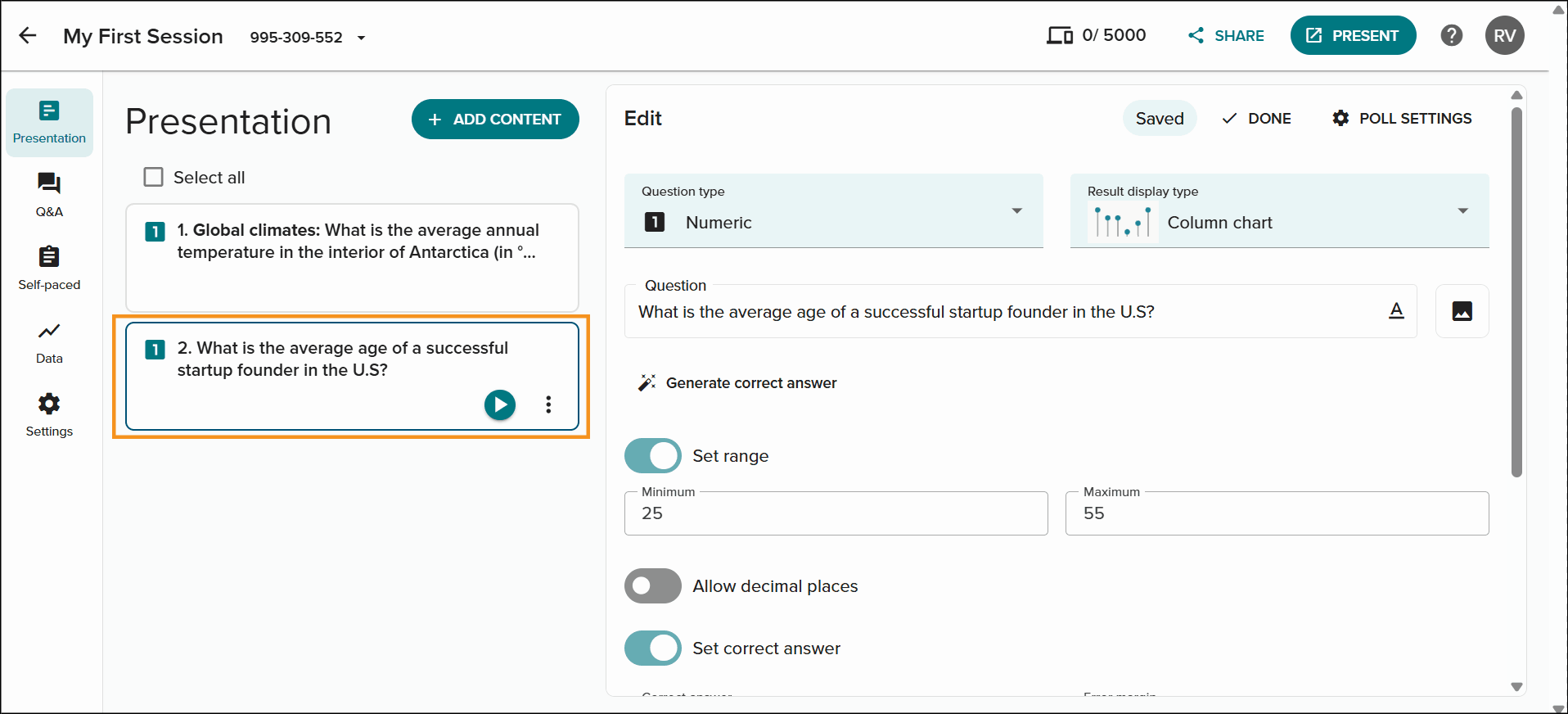Open the help question mark icon

1452,35
